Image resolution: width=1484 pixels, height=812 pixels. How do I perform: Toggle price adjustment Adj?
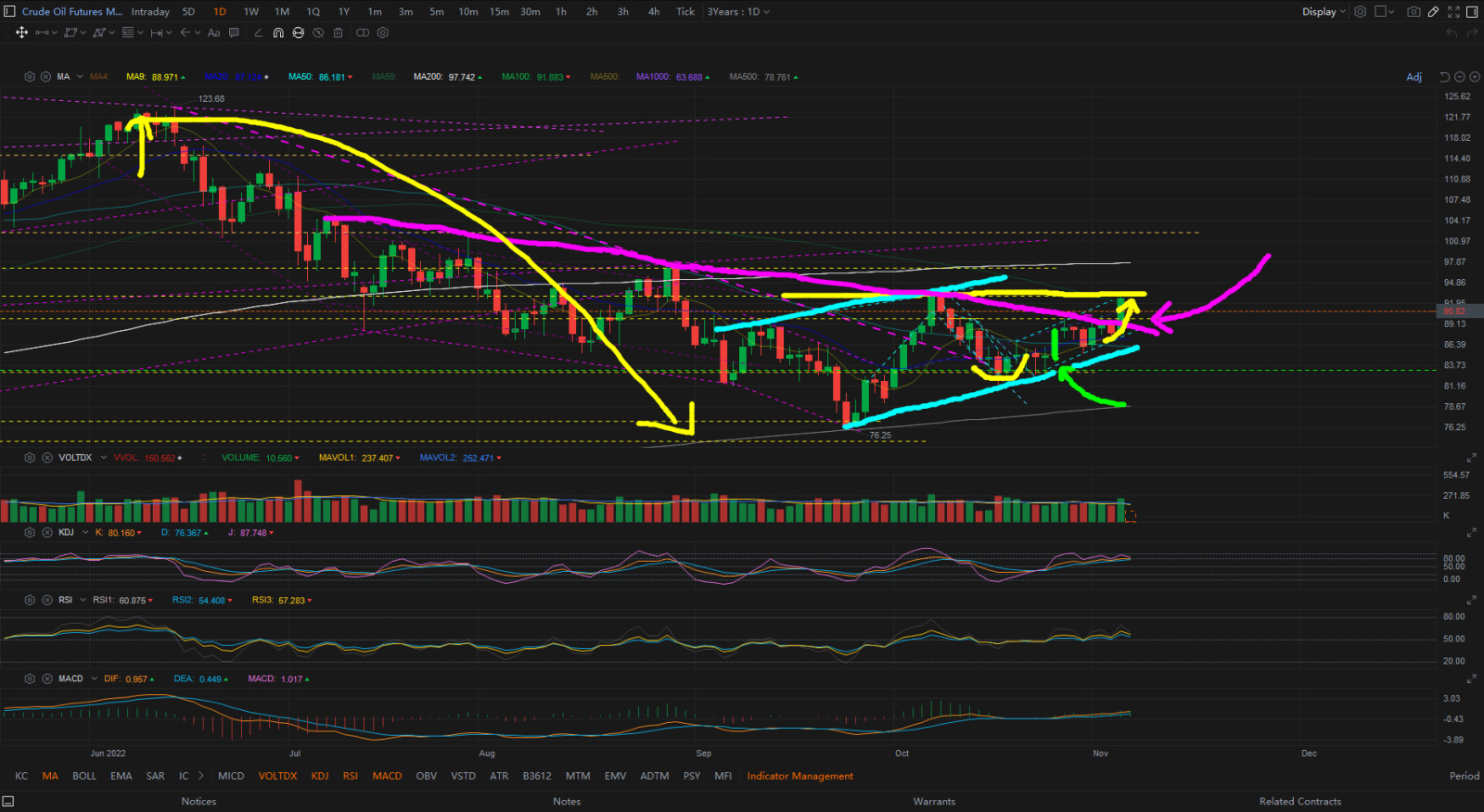coord(1414,77)
